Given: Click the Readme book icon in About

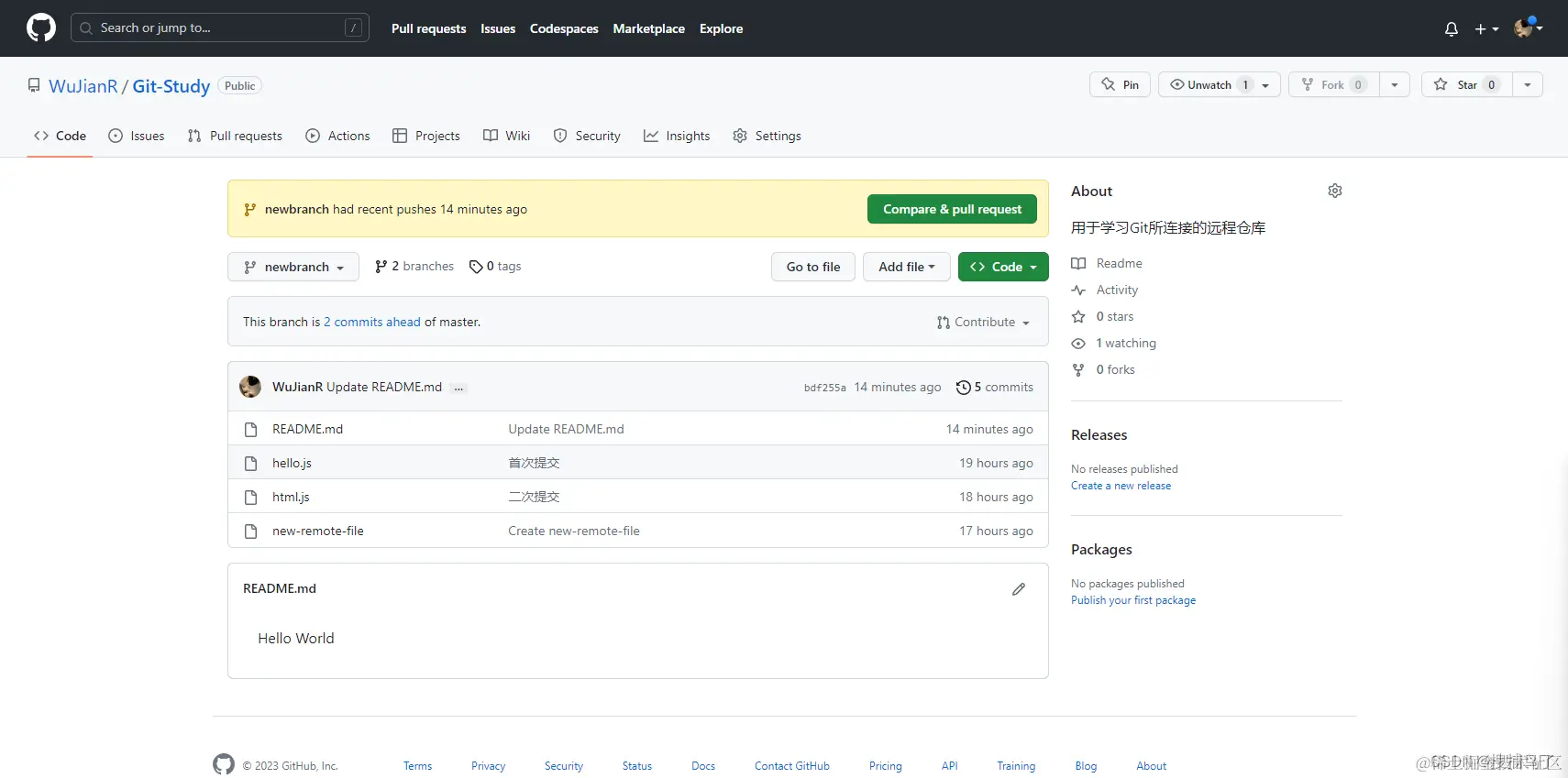Looking at the screenshot, I should pos(1078,263).
